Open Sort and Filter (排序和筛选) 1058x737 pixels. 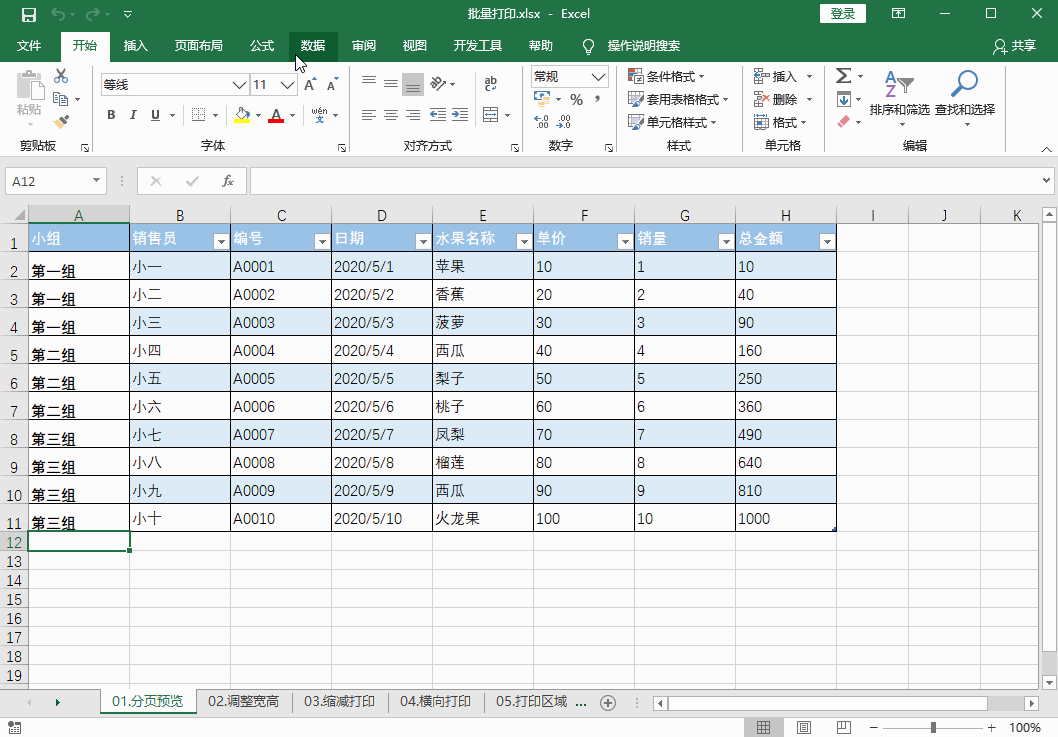point(899,98)
